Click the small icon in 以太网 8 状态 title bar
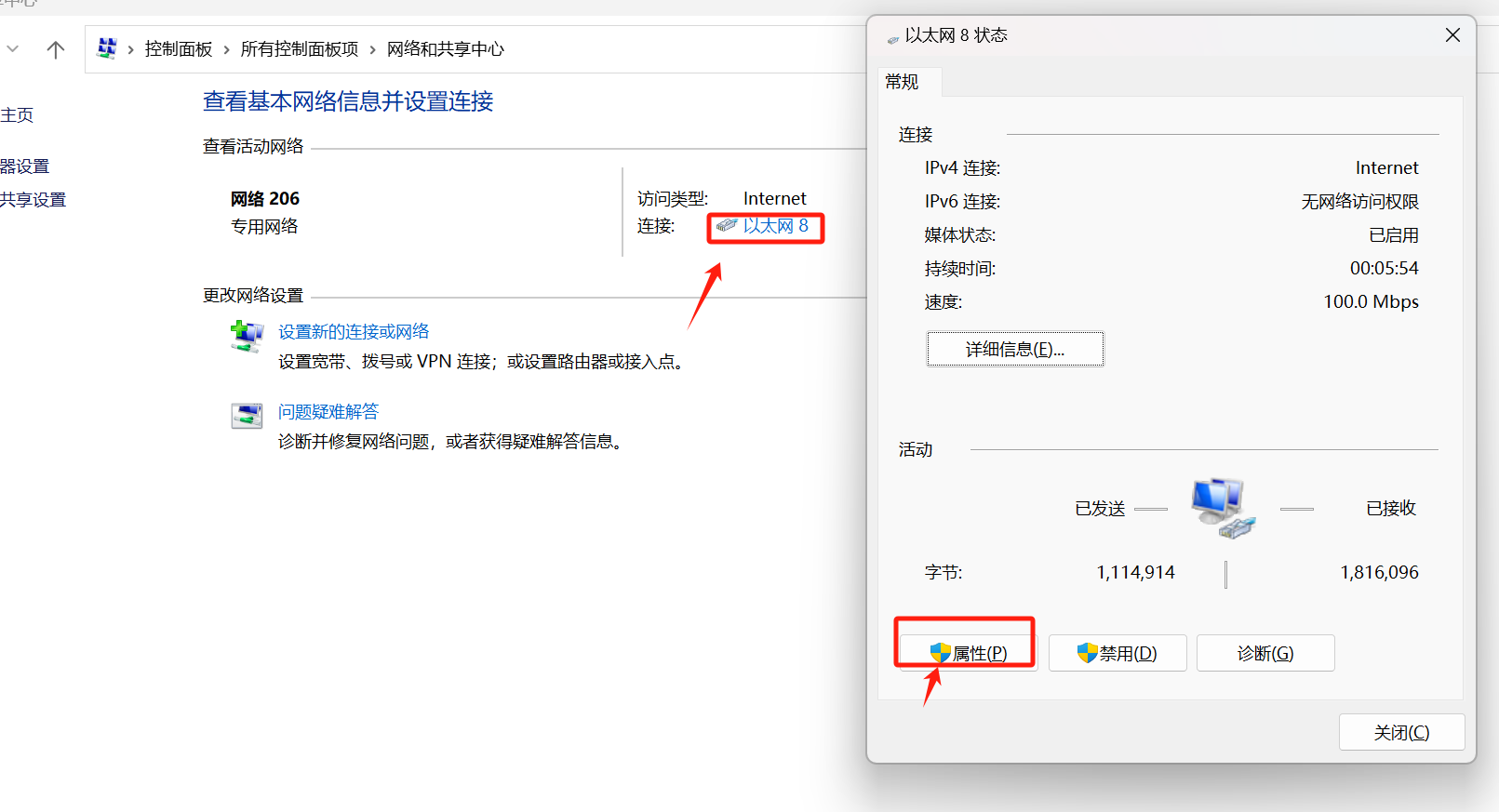This screenshot has height=812, width=1499. pyautogui.click(x=893, y=38)
